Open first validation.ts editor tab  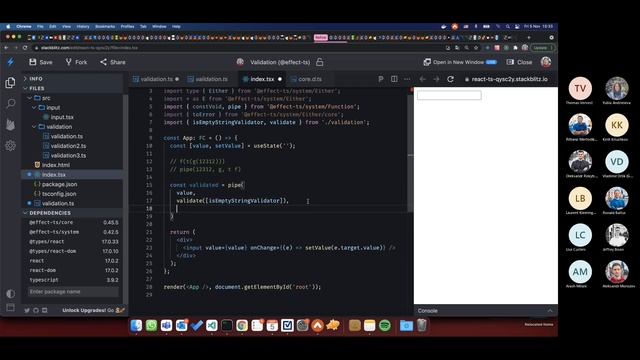coord(156,79)
